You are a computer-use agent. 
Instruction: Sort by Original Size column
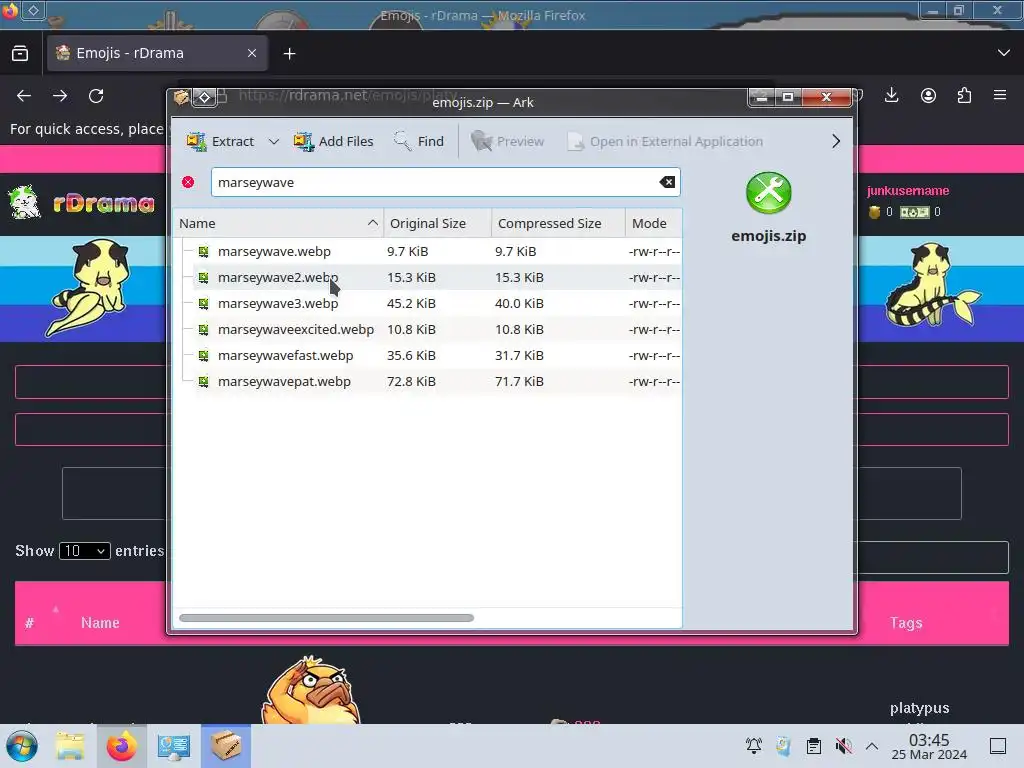(x=438, y=223)
